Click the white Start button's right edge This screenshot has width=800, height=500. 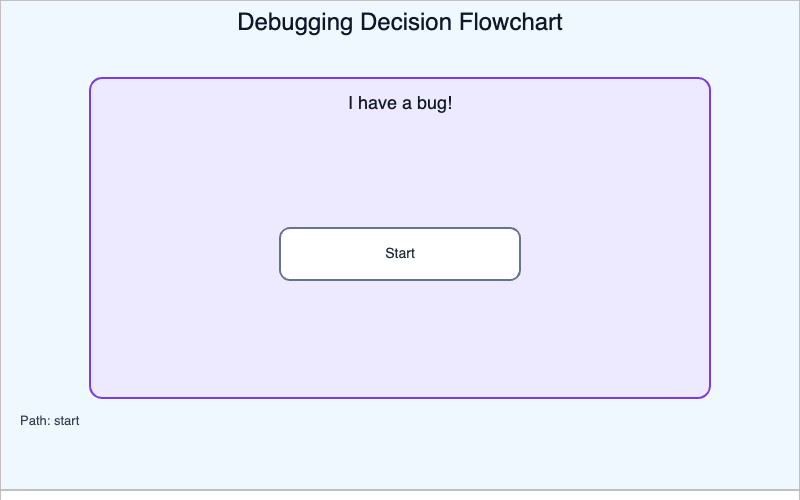pos(519,254)
